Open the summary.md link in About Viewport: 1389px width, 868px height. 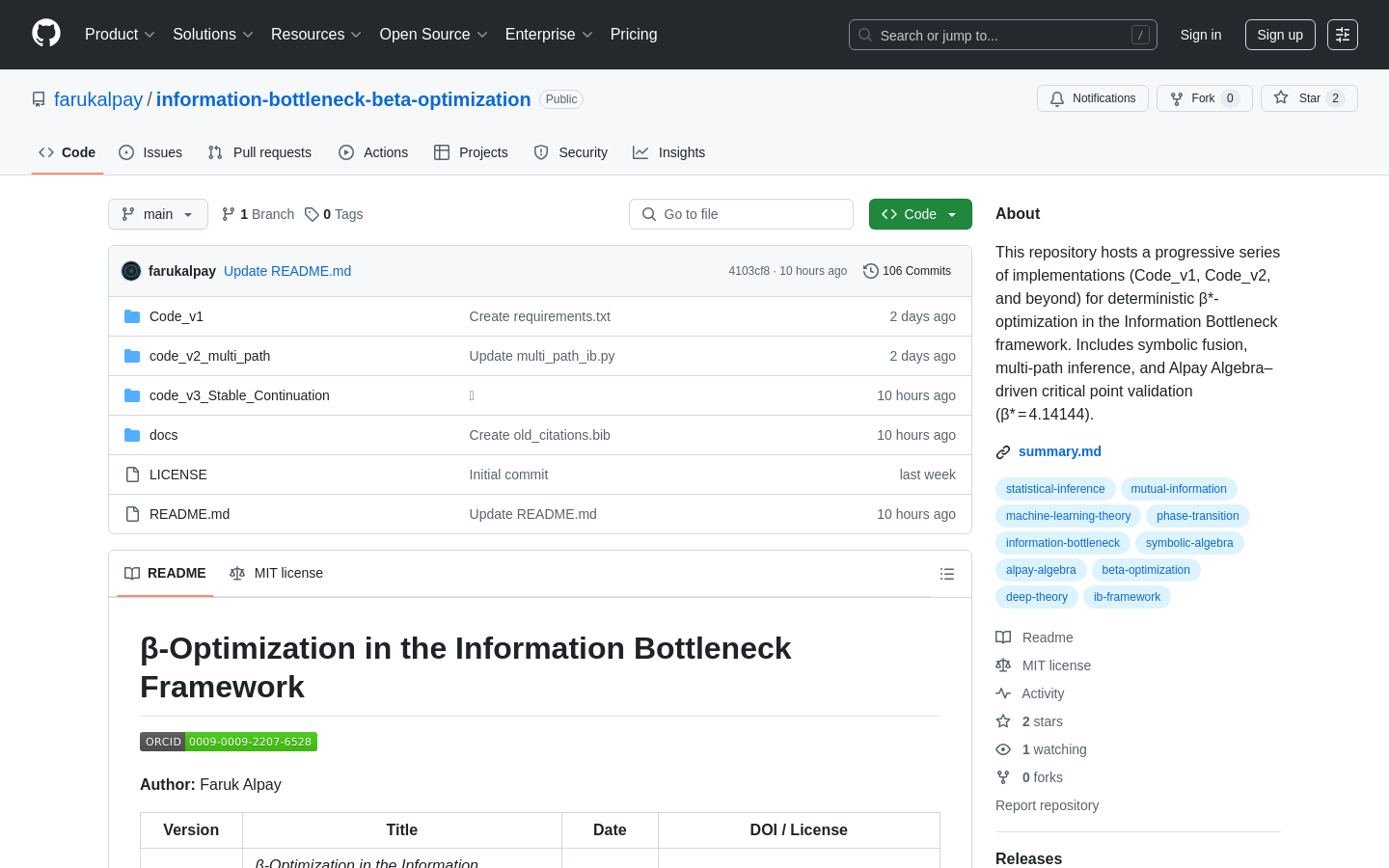click(x=1060, y=451)
